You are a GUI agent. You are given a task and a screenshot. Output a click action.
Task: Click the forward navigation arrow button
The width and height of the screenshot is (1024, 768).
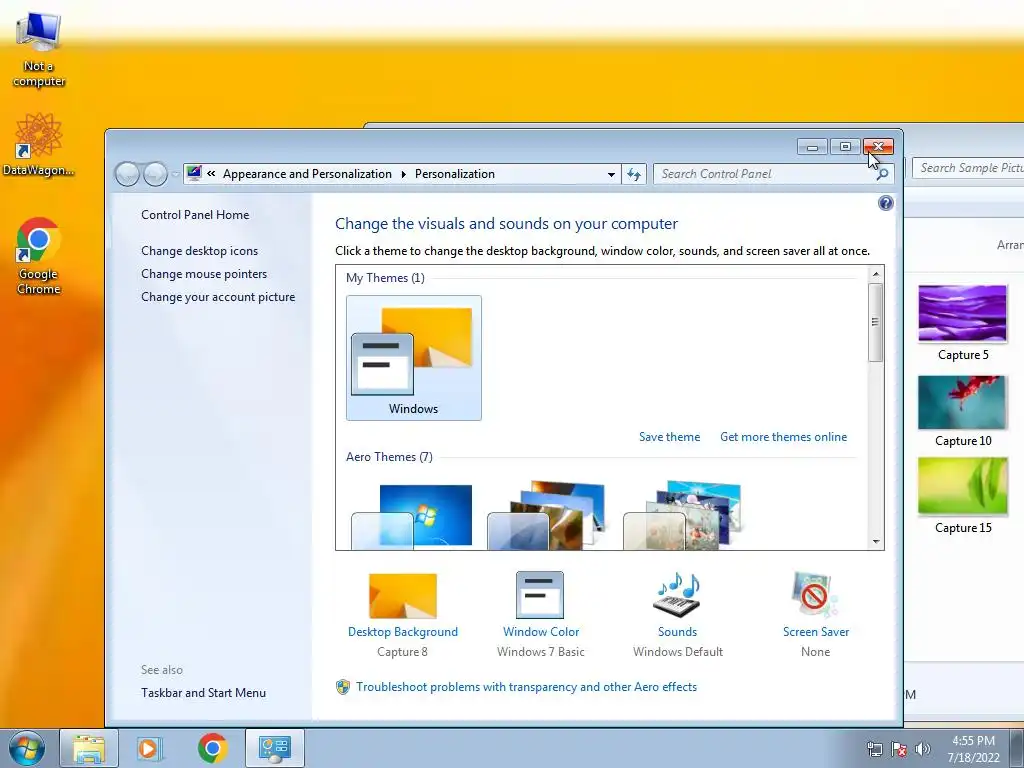pyautogui.click(x=155, y=174)
